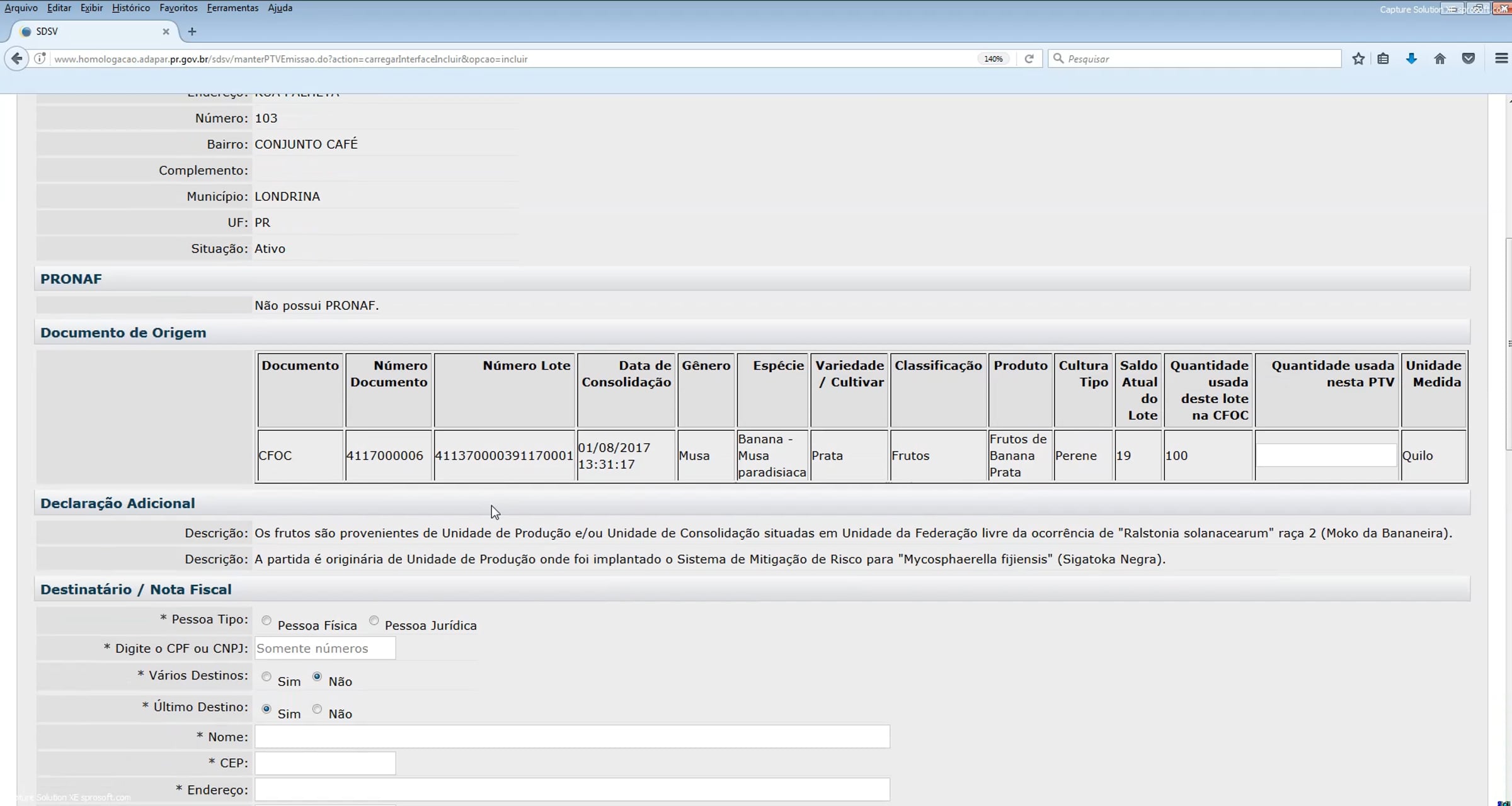Screen dimensions: 1512x806
Task: Click the 140% zoom level indicator
Action: [994, 59]
